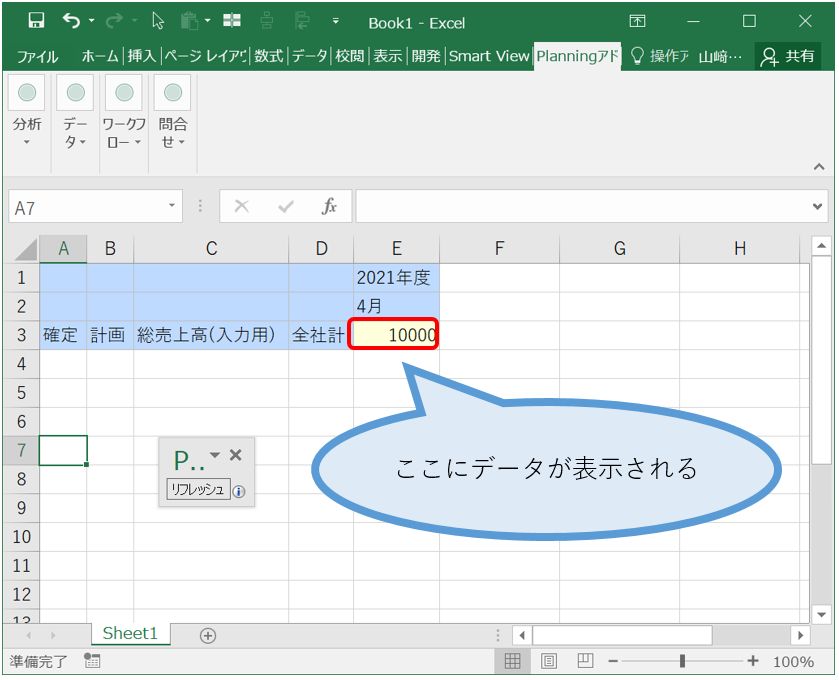The width and height of the screenshot is (839, 680).
Task: Open the Smart View ribbon tab
Action: coord(488,56)
